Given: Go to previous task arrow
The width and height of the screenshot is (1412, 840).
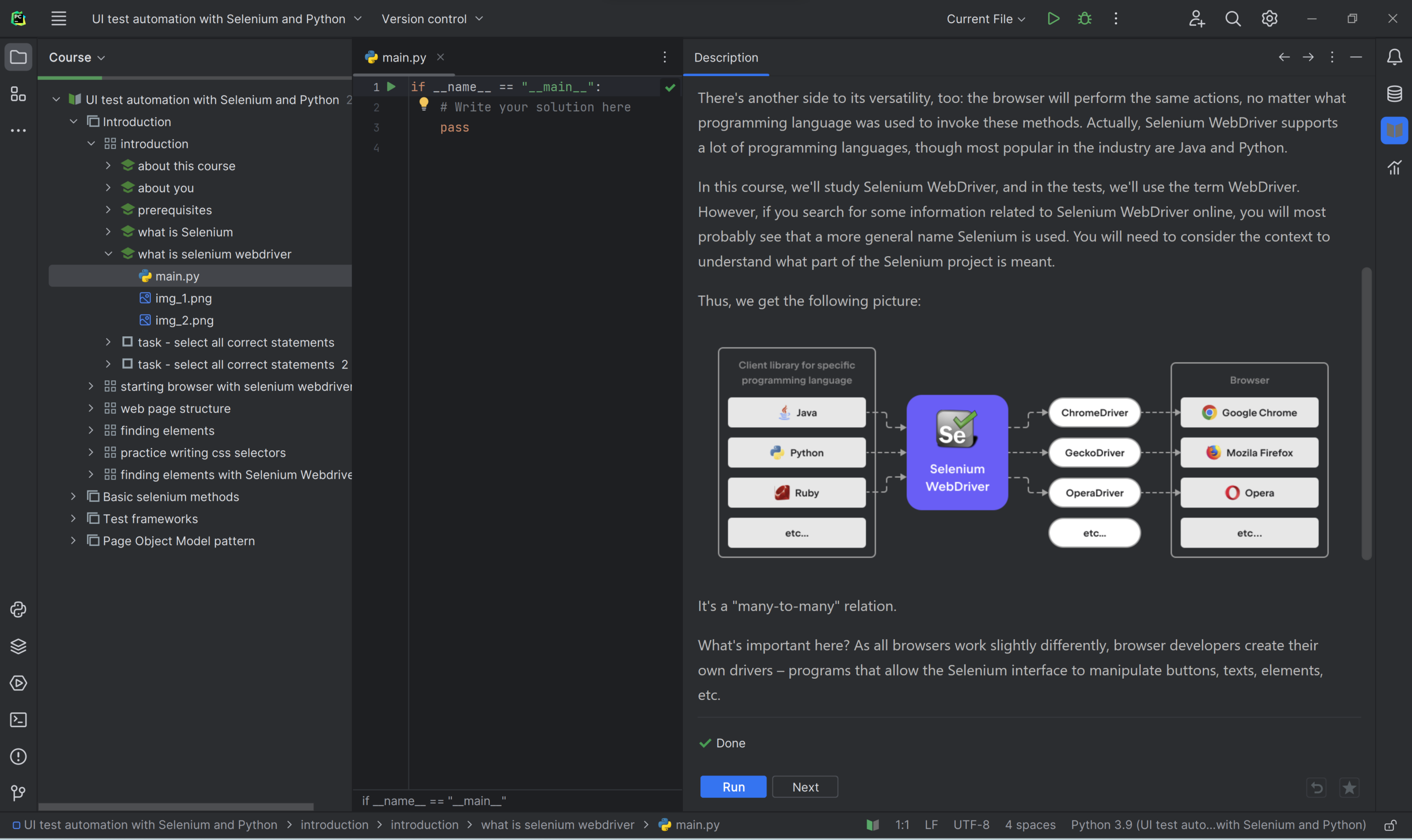Looking at the screenshot, I should point(1284,57).
